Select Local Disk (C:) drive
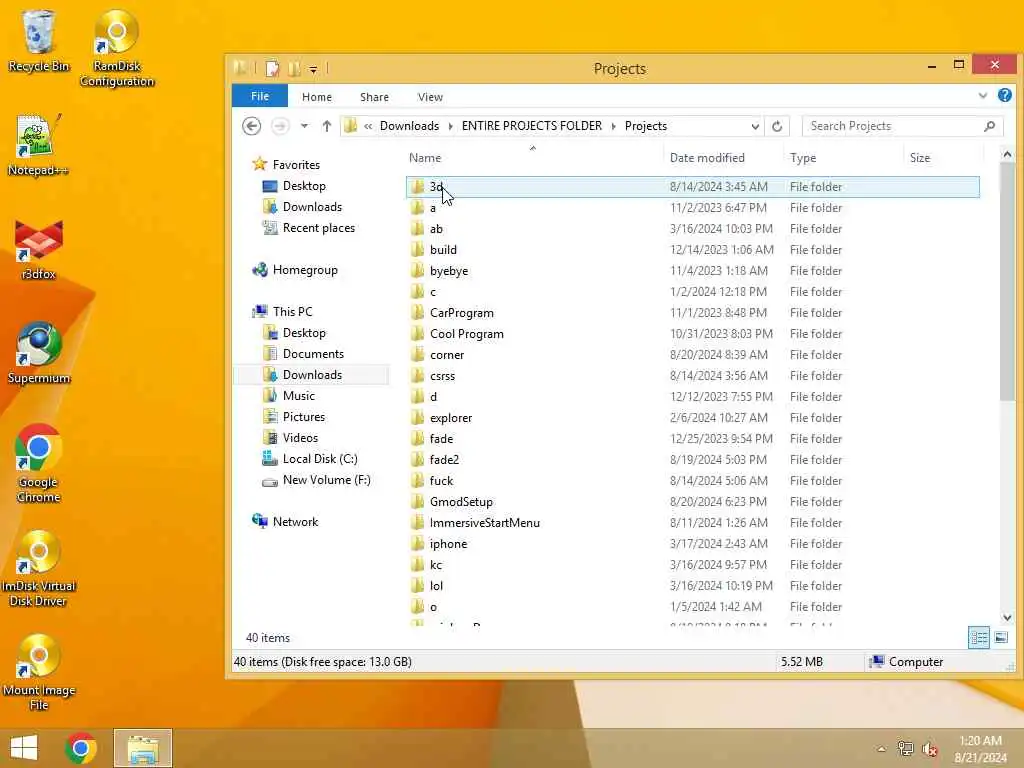 pos(310,458)
